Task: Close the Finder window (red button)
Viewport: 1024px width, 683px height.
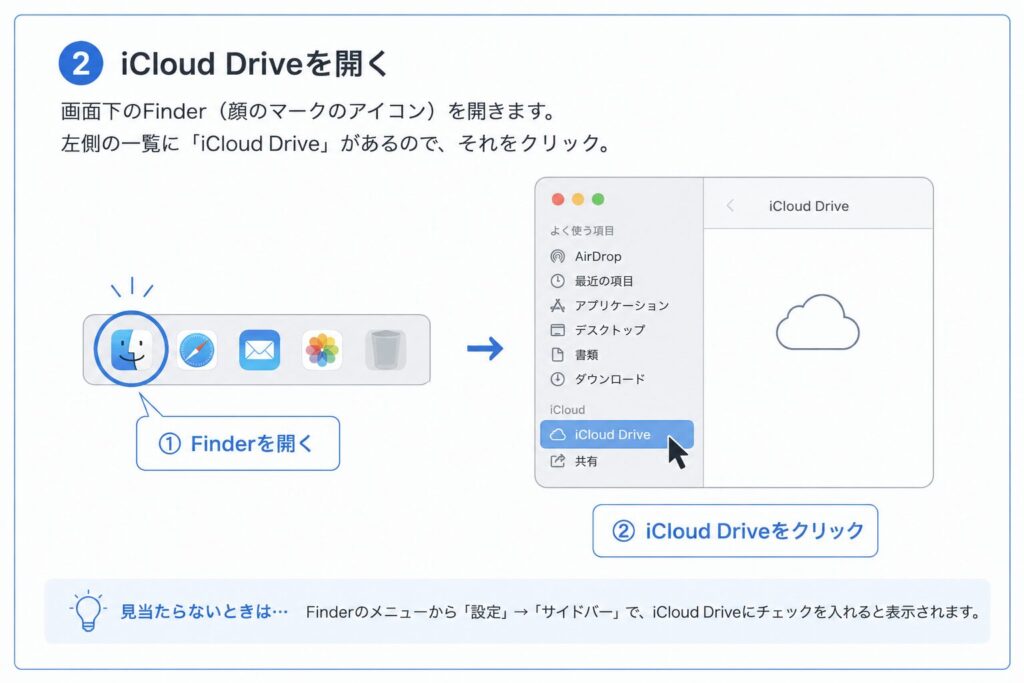Action: tap(558, 199)
